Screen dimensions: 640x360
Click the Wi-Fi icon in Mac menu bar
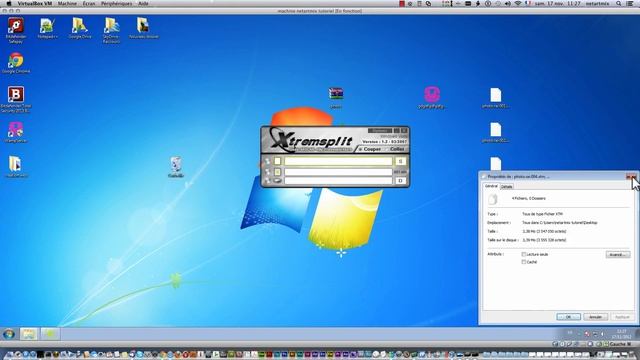(x=518, y=3)
